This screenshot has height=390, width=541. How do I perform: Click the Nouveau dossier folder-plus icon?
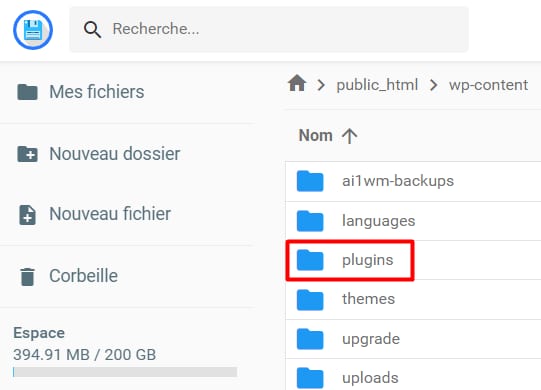[27, 154]
